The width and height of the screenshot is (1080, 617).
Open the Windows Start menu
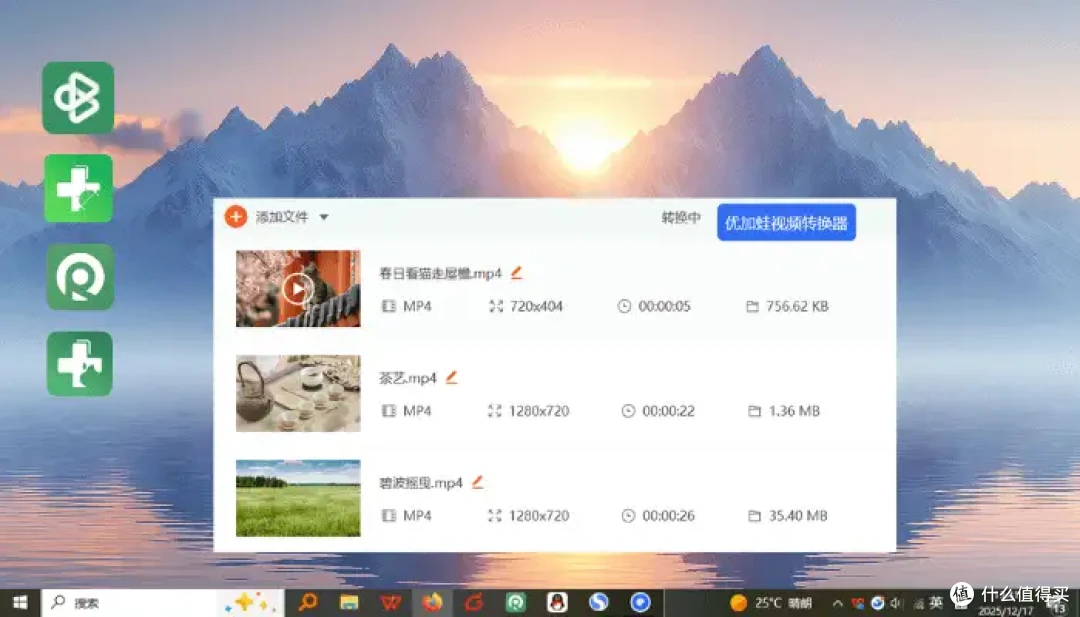coord(20,603)
